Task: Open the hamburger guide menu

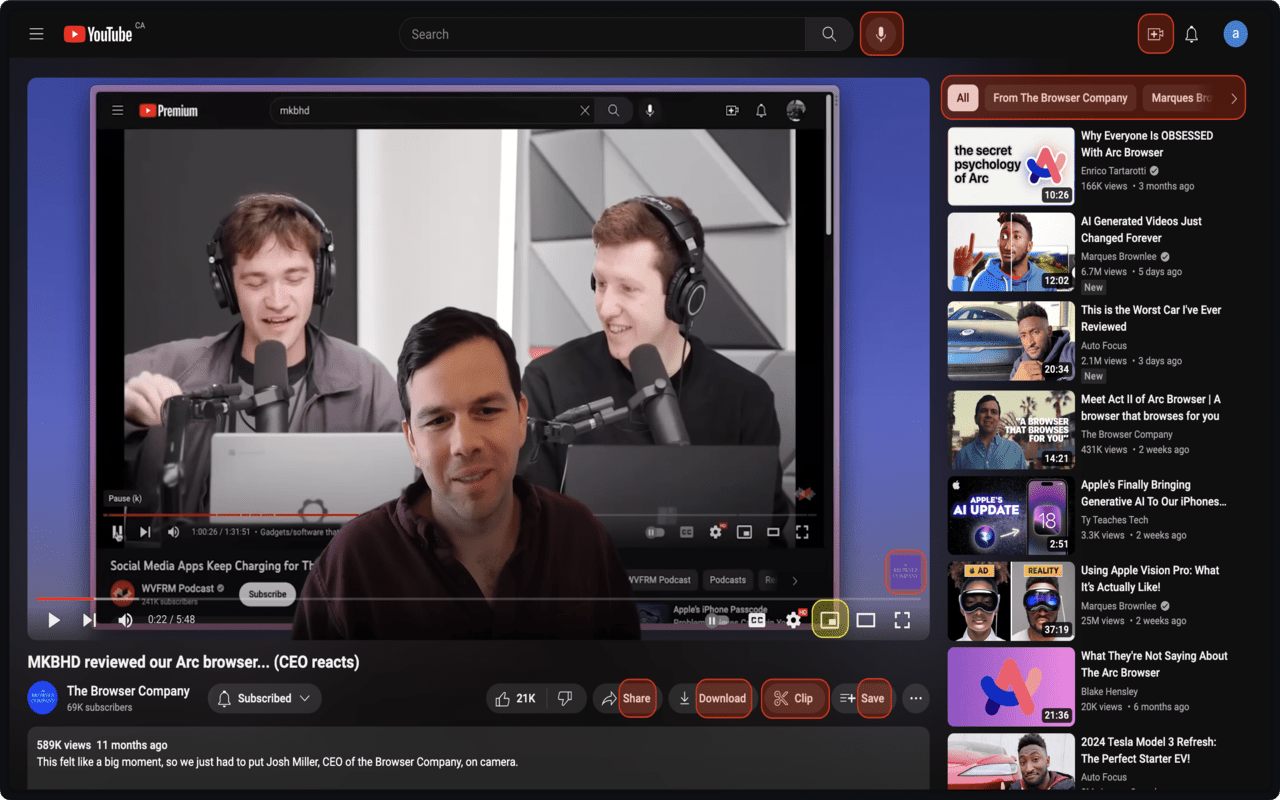Action: coord(36,34)
